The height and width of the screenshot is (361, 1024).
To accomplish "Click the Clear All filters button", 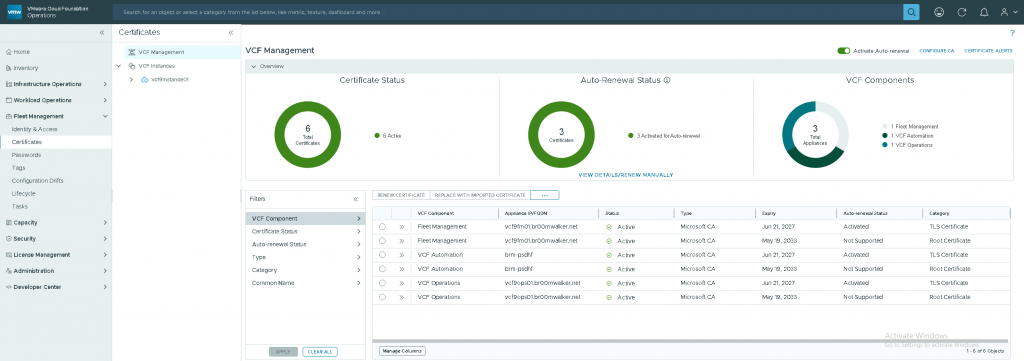I will [x=320, y=351].
